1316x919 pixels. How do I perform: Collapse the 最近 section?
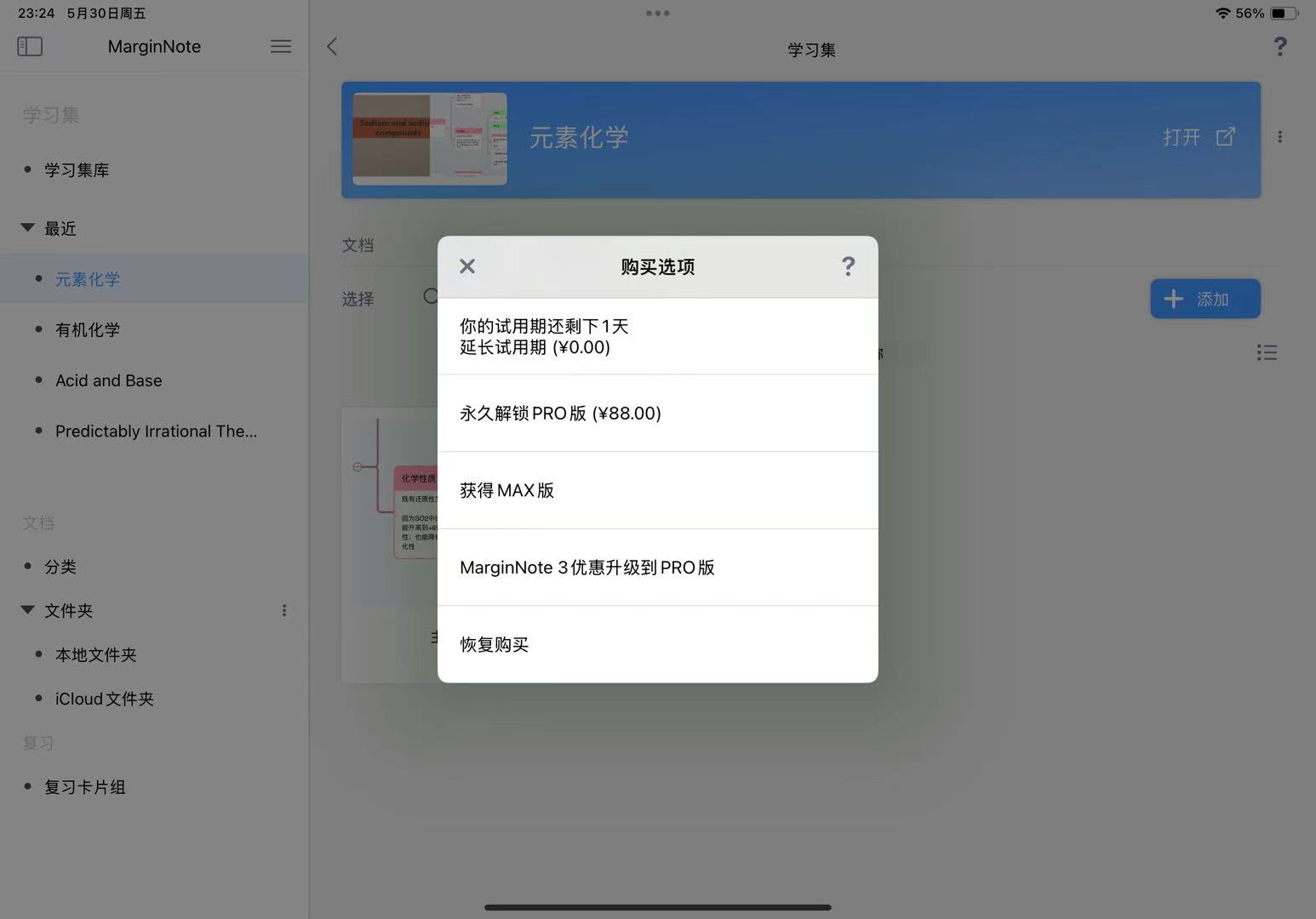pyautogui.click(x=27, y=228)
